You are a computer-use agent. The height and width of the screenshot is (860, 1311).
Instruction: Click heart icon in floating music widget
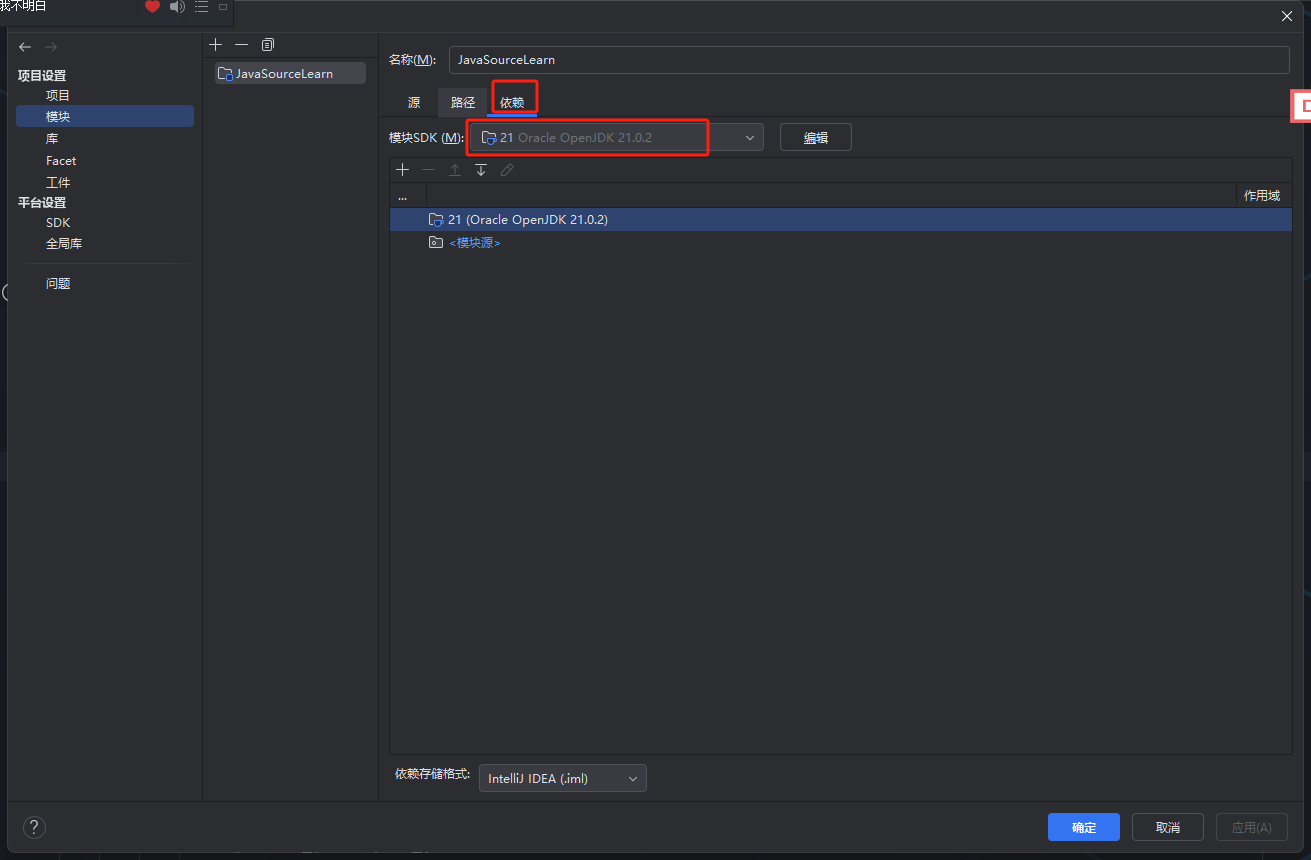[x=152, y=7]
